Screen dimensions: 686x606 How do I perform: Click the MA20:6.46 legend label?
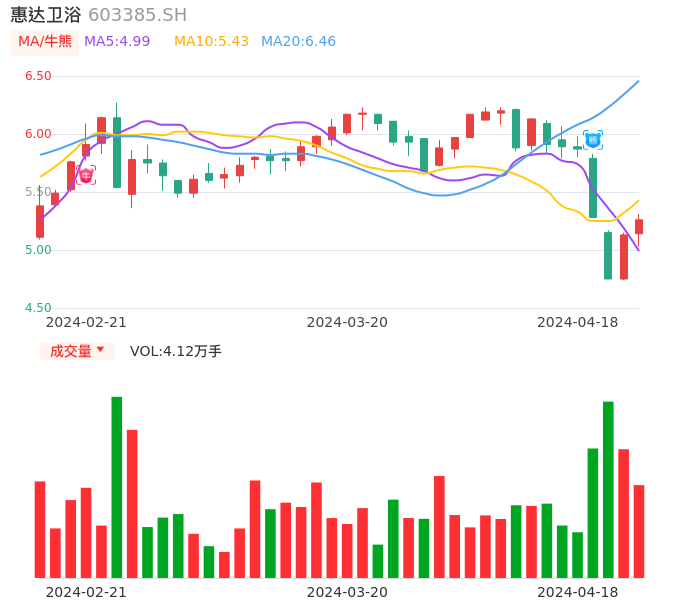298,42
